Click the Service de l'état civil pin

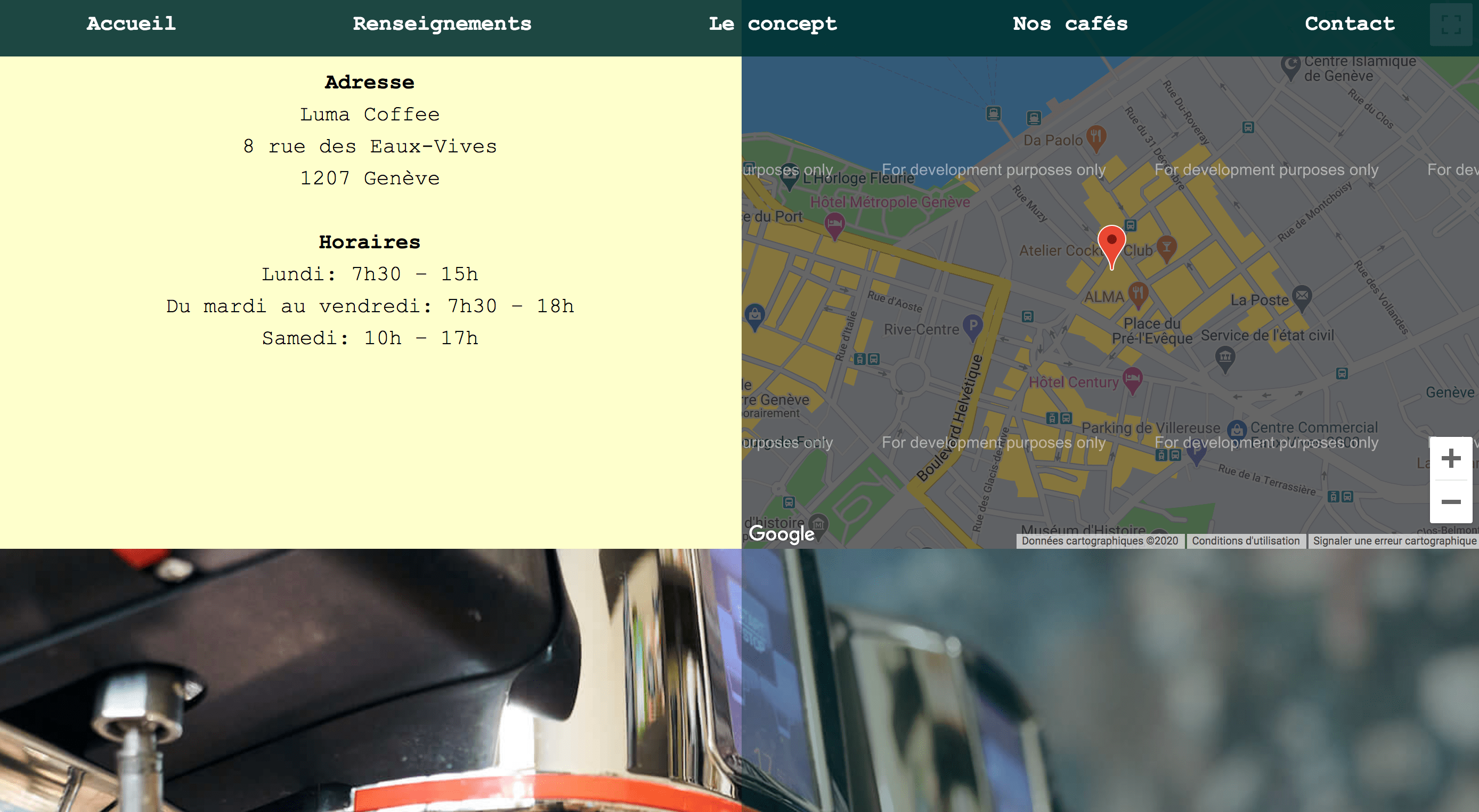[x=1225, y=360]
